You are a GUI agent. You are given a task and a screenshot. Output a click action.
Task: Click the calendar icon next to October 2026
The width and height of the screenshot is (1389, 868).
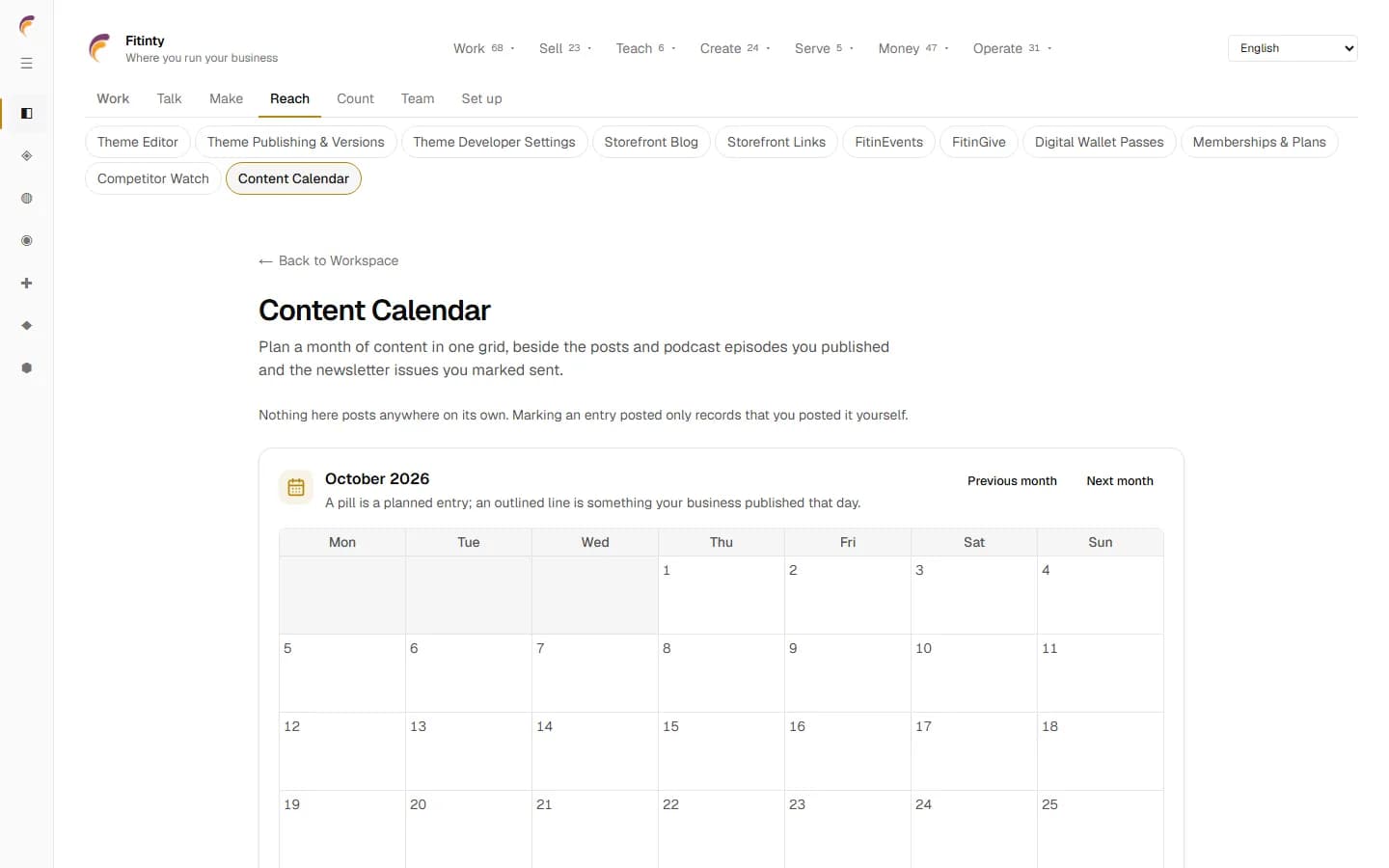(296, 488)
